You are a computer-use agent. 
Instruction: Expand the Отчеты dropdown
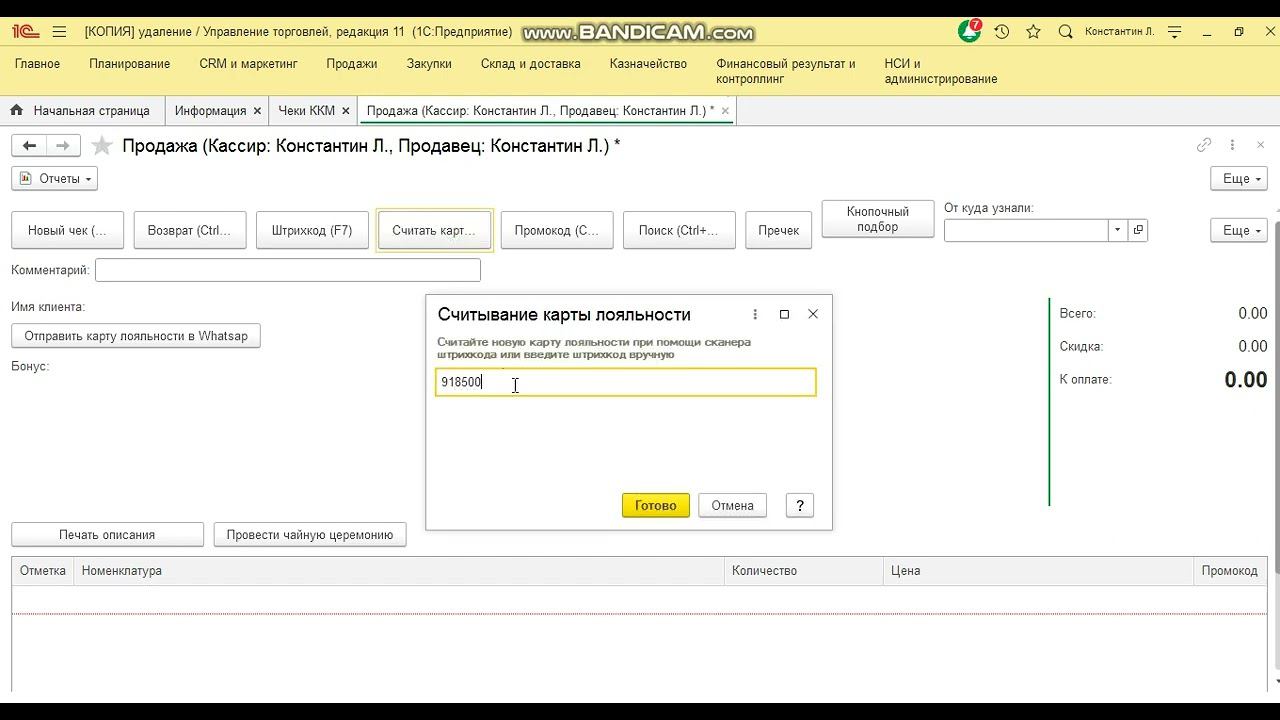point(54,178)
